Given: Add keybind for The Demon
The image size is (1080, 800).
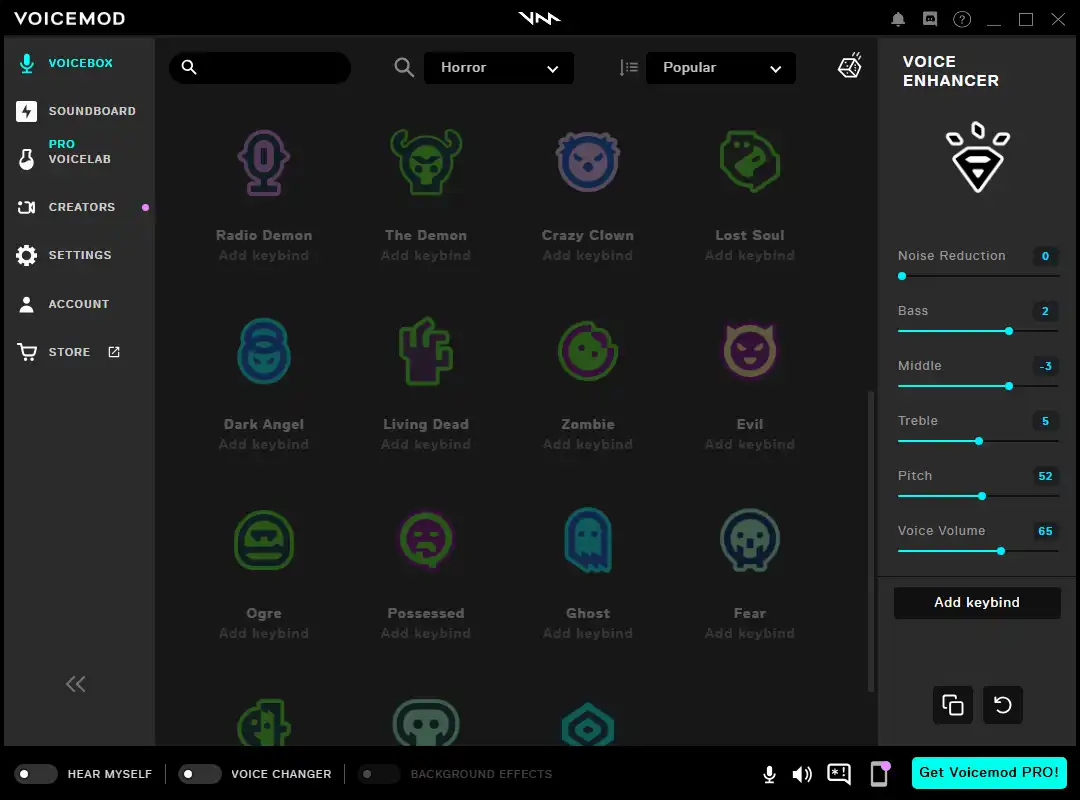Looking at the screenshot, I should (x=426, y=256).
